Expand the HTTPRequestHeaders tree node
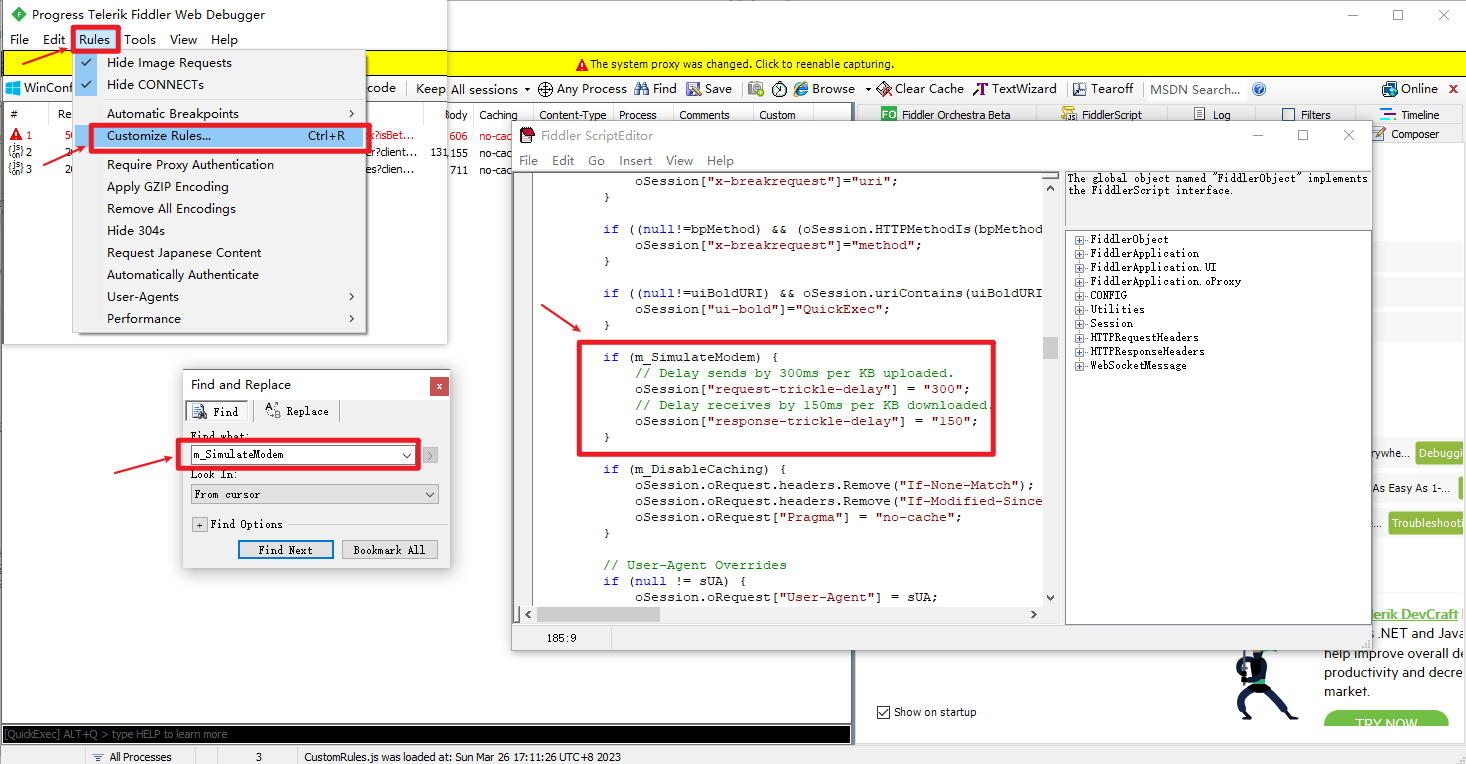This screenshot has height=764, width=1466. (x=1081, y=338)
